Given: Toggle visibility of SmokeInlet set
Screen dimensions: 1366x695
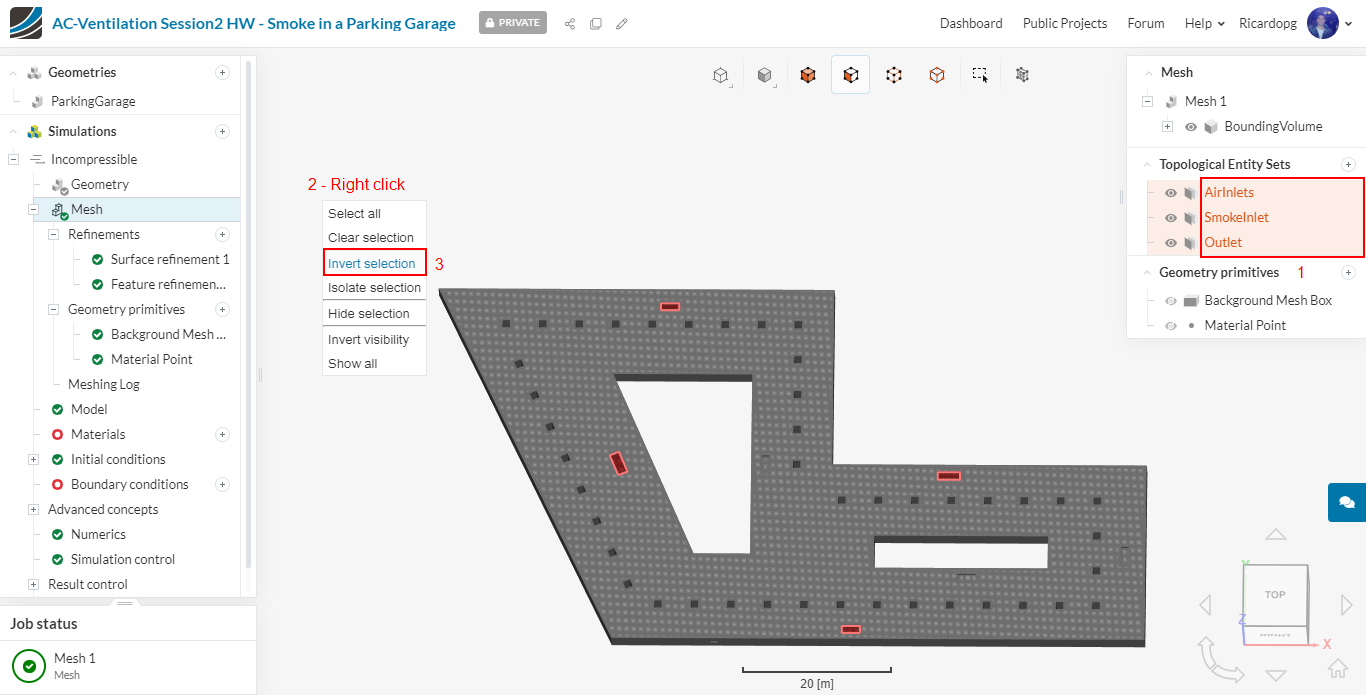Looking at the screenshot, I should click(1171, 218).
